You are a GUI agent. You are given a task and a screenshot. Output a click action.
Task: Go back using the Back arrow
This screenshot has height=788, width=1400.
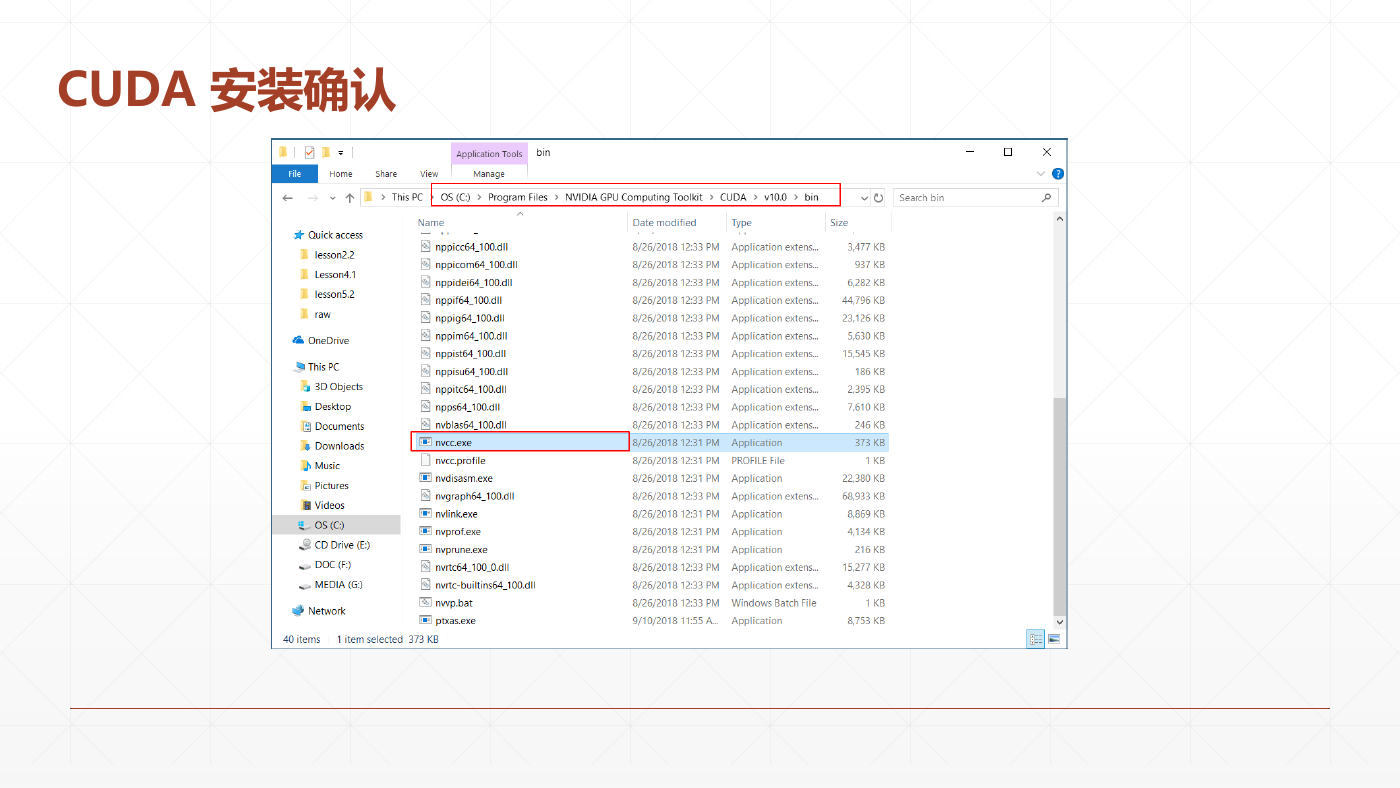288,198
